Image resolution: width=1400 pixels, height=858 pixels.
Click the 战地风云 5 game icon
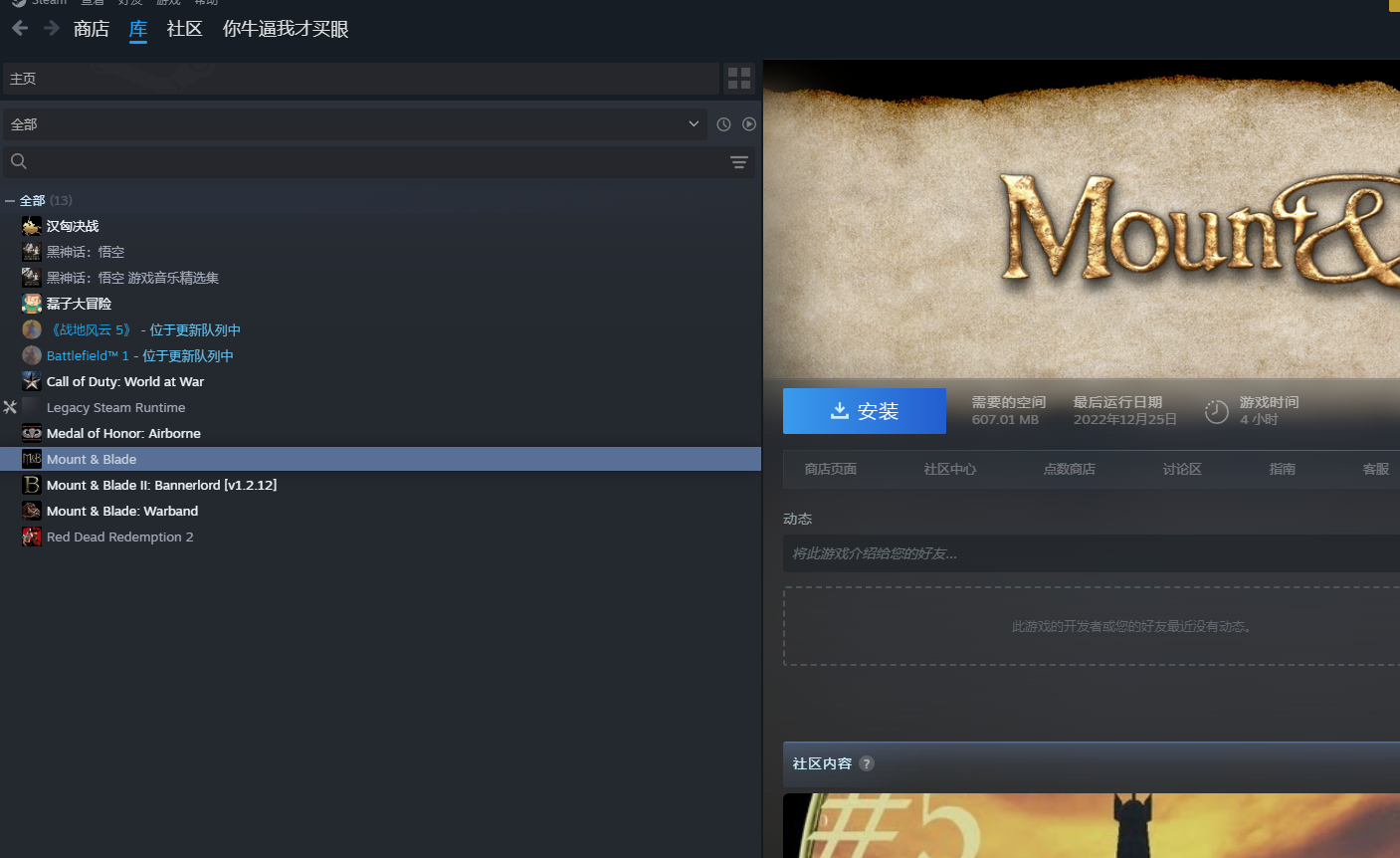coord(32,329)
